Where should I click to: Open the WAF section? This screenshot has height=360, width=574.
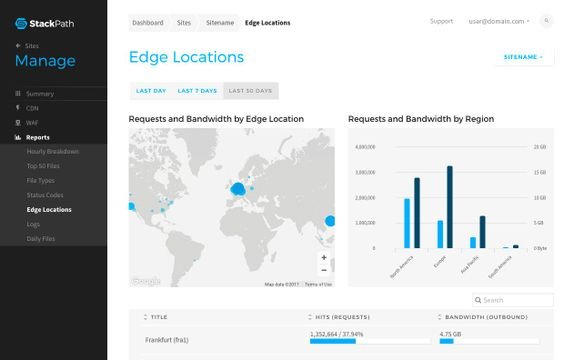(x=32, y=123)
